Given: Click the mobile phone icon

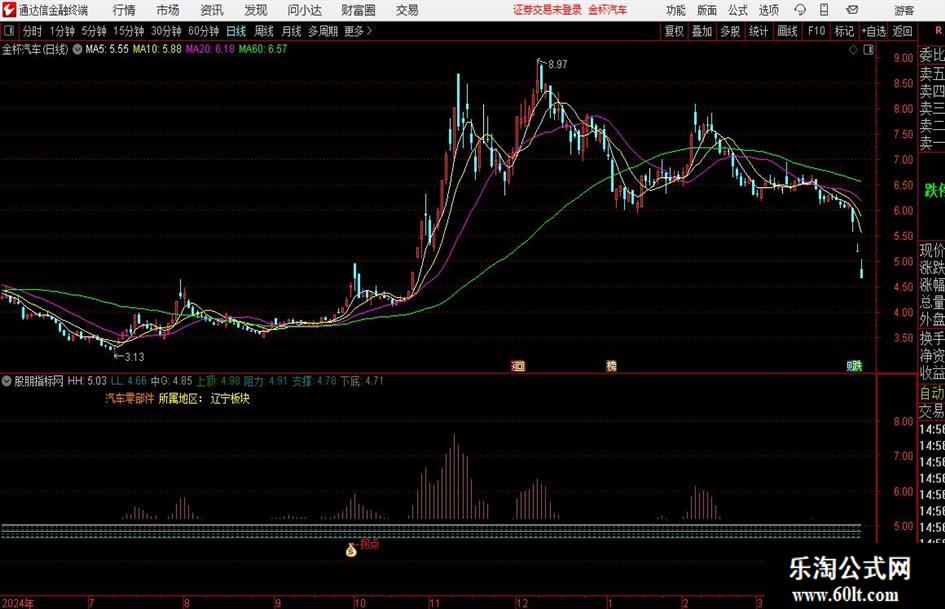Looking at the screenshot, I should [824, 10].
